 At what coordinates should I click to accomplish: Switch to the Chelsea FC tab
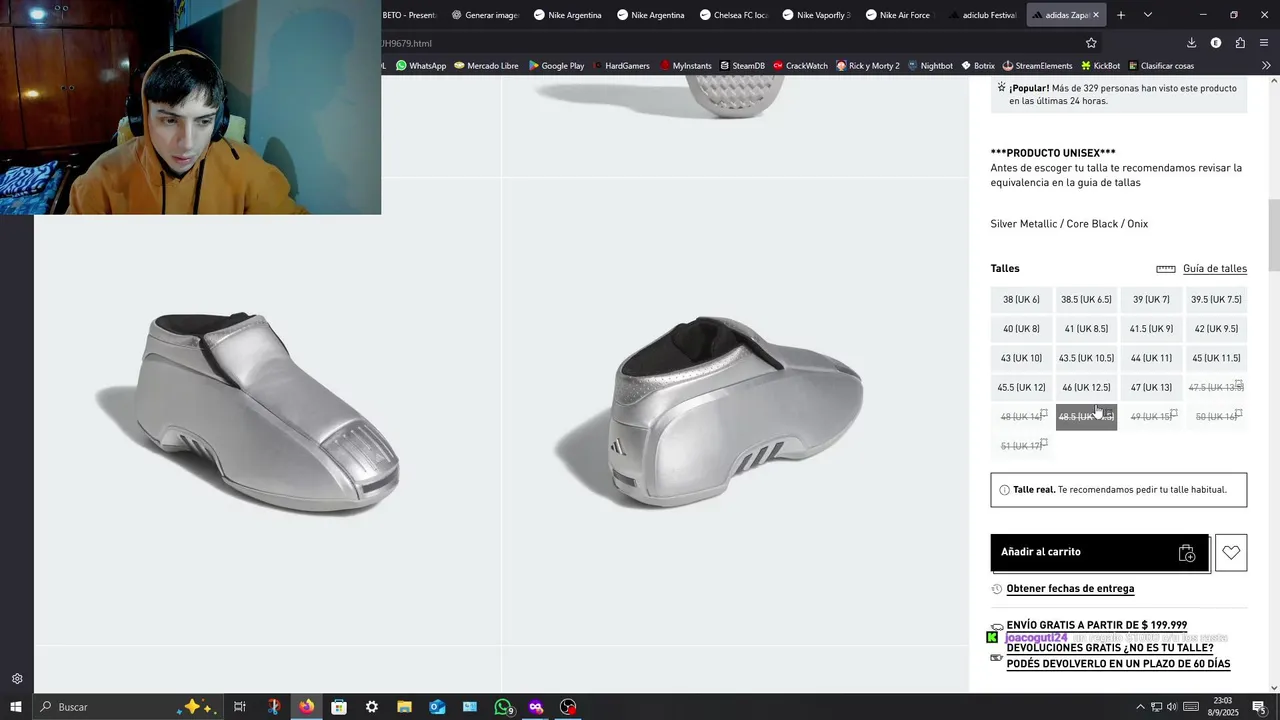(x=732, y=15)
